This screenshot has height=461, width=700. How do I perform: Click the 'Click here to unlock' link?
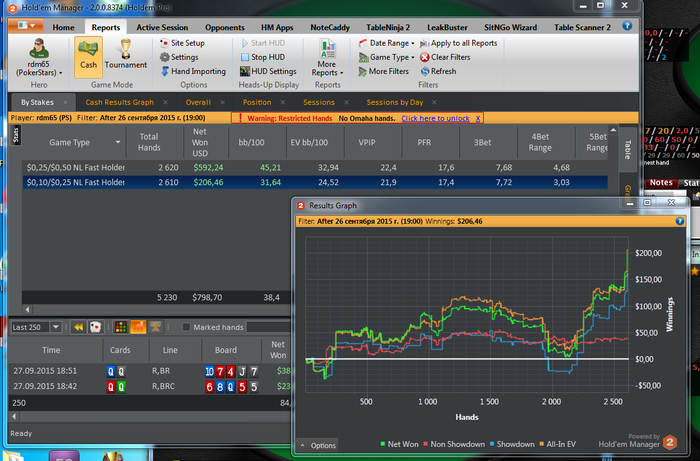click(x=435, y=118)
